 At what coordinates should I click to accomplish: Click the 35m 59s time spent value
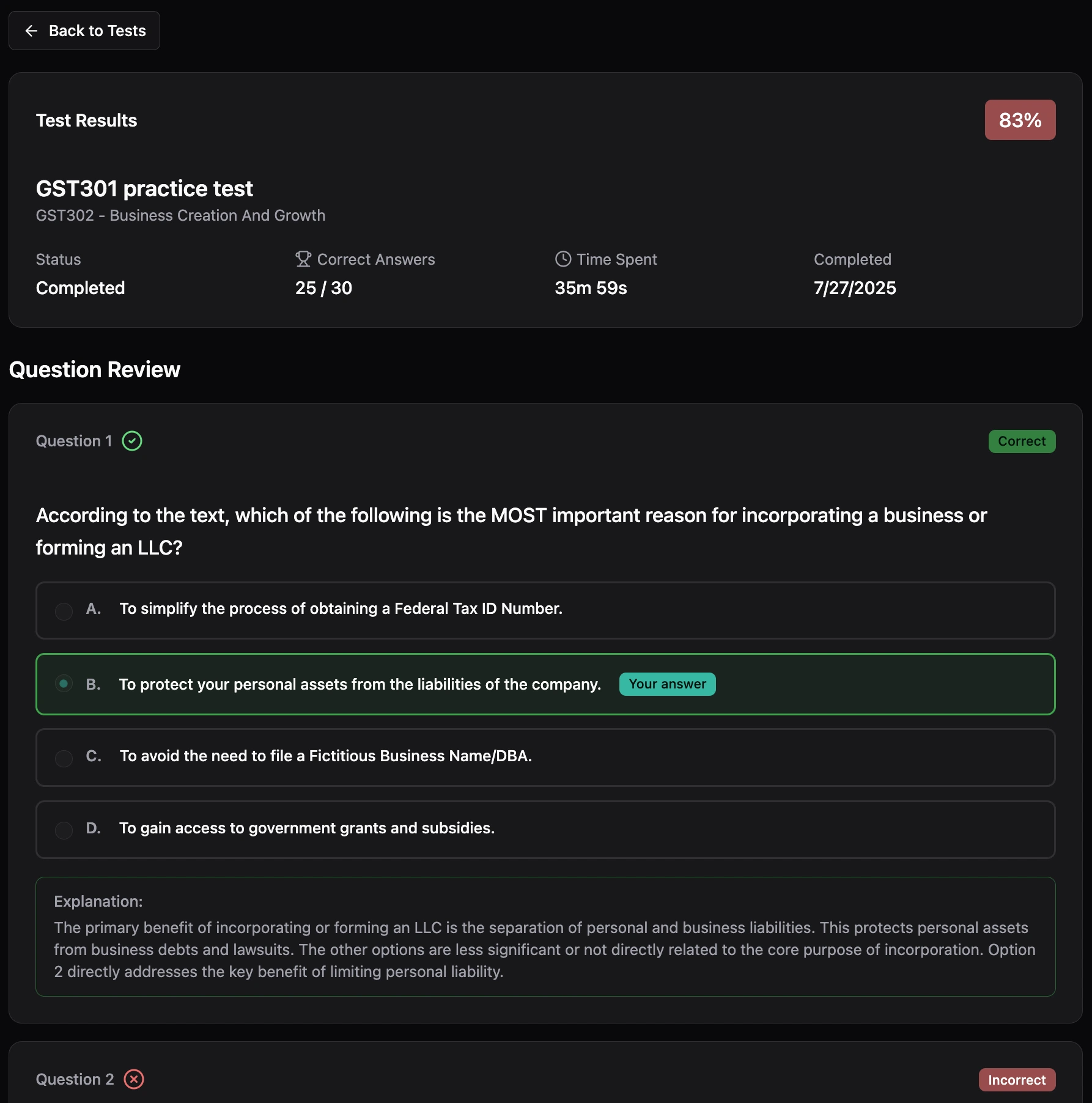(591, 288)
